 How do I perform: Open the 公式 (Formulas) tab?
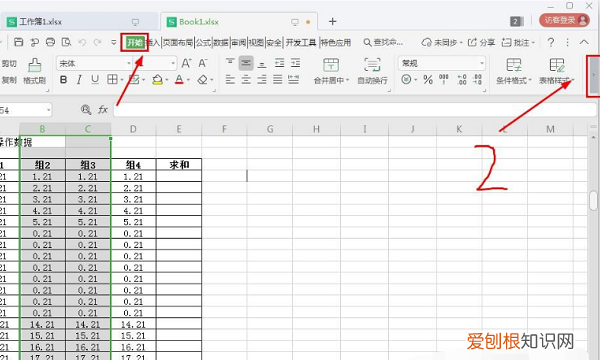(203, 42)
